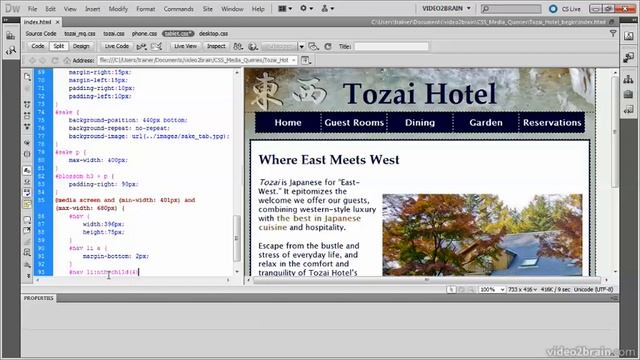Screen dimensions: 640x360
Task: Open the Layout workspace icon menu
Action: 285,8
